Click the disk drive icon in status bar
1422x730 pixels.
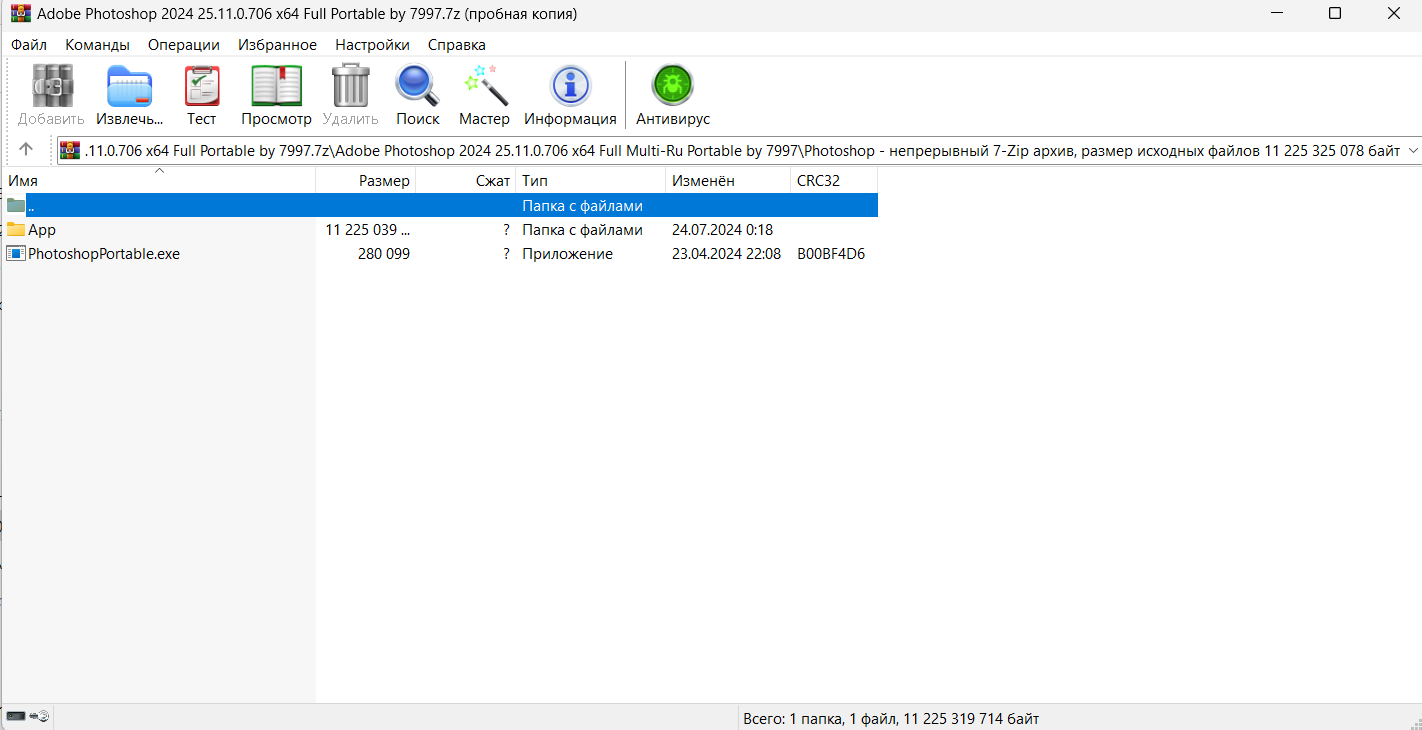click(16, 717)
